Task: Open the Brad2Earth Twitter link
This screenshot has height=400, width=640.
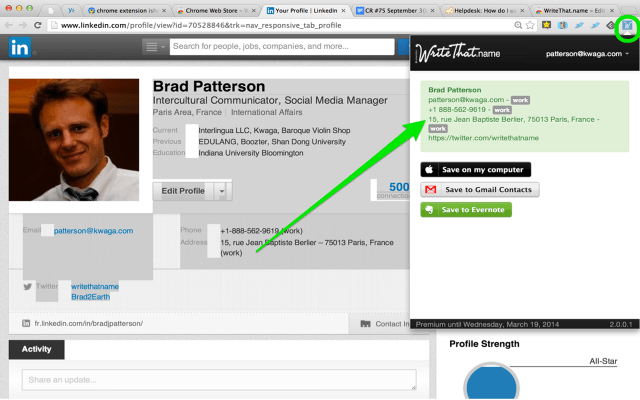Action: pyautogui.click(x=91, y=297)
